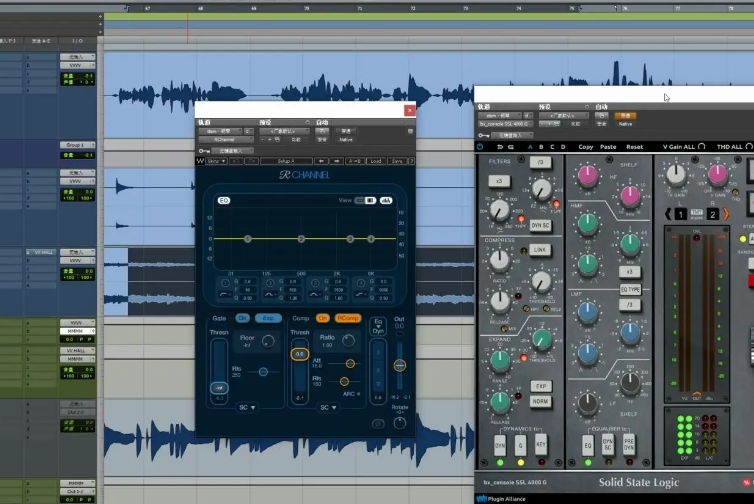The height and width of the screenshot is (504, 754).
Task: Open the Gate SC dropdown in RChannel
Action: pos(247,408)
